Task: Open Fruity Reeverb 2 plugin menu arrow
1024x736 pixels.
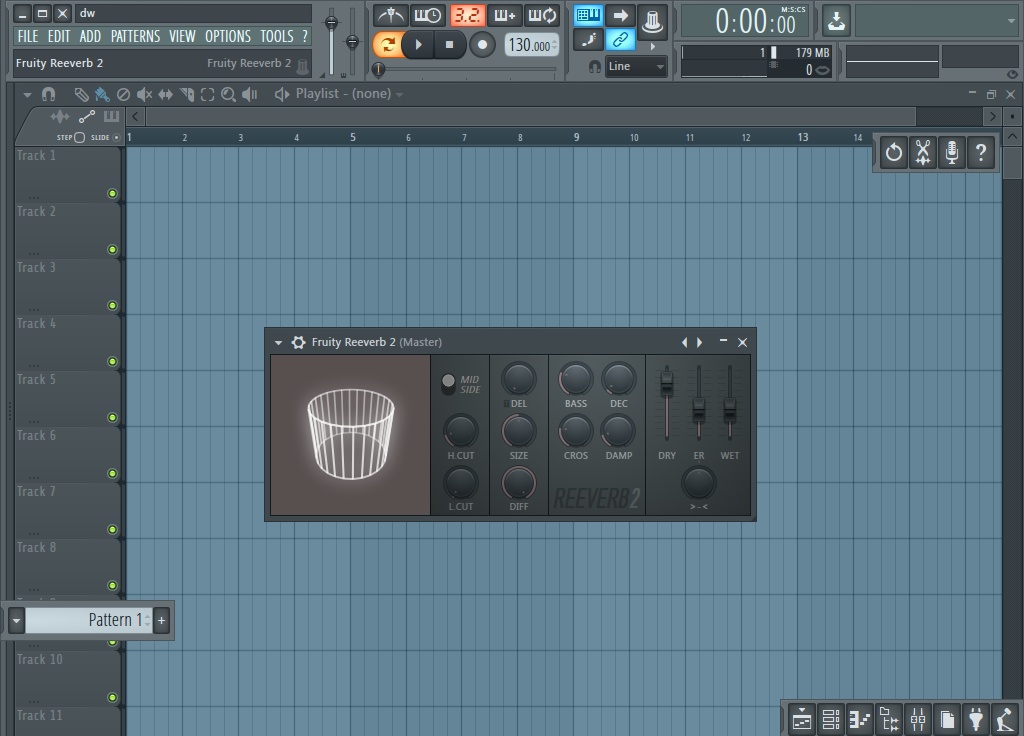Action: (278, 342)
